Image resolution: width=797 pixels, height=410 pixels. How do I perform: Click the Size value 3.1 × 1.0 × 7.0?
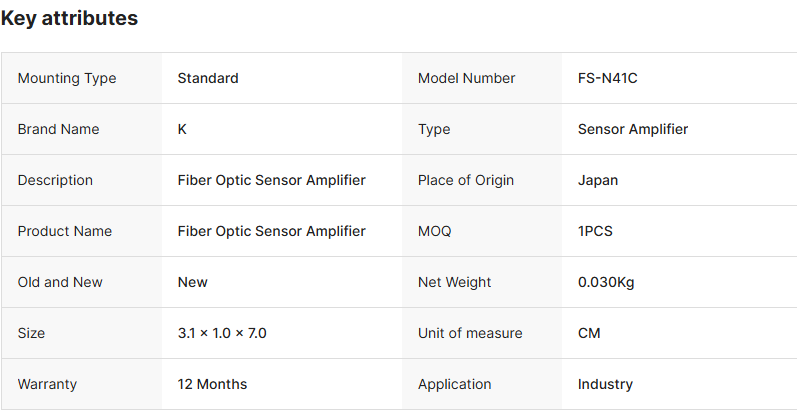coord(222,333)
